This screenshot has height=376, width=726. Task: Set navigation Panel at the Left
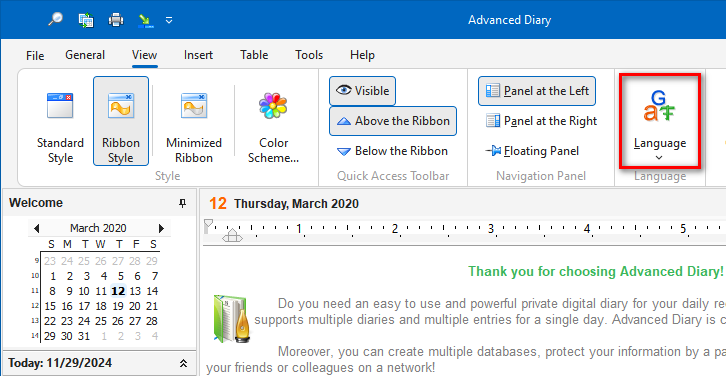537,91
